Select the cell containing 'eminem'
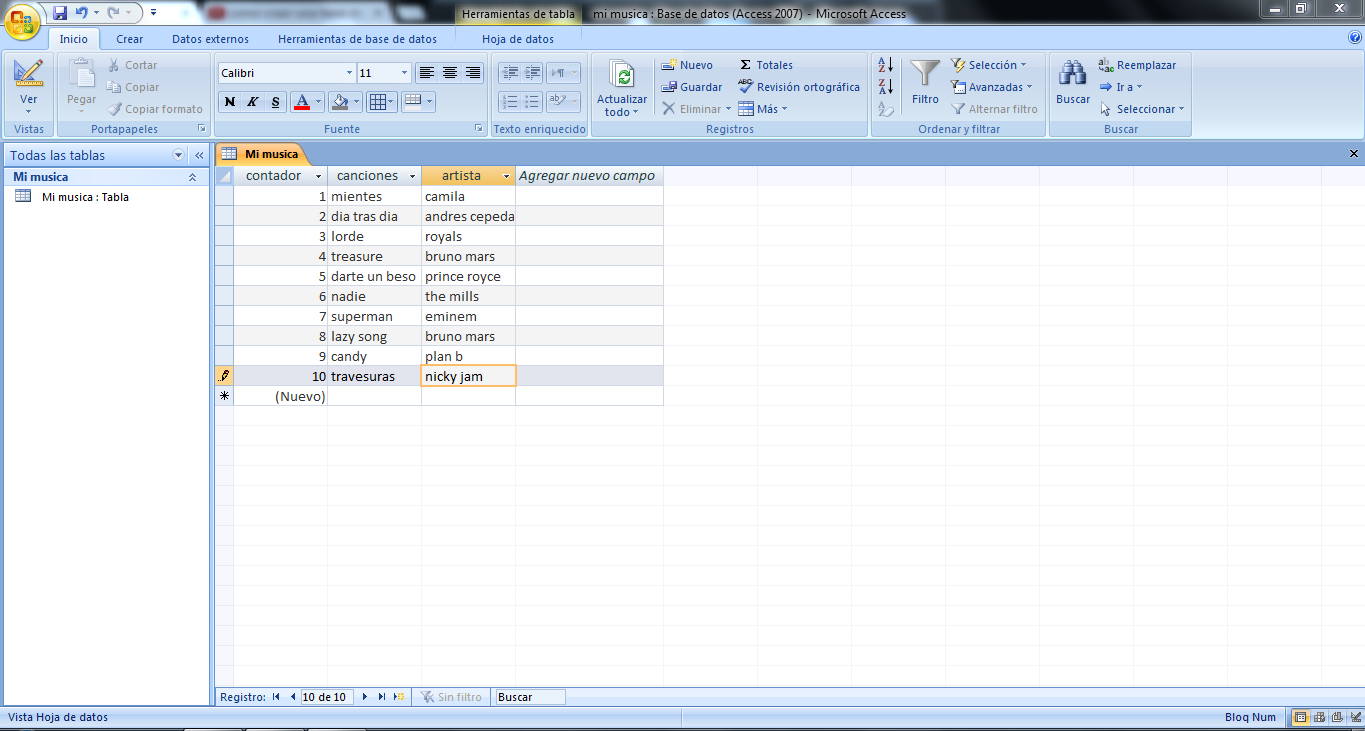 468,316
